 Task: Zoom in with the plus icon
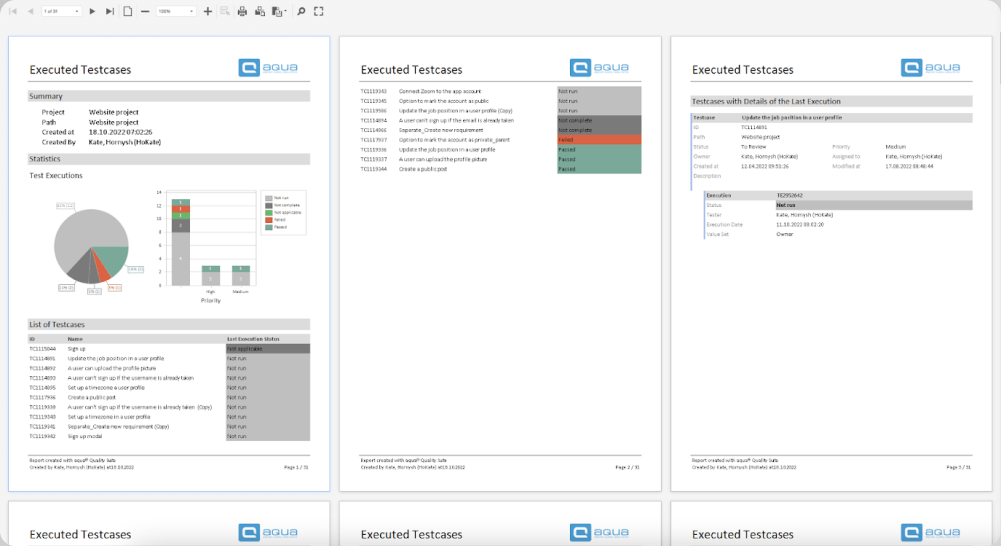207,11
